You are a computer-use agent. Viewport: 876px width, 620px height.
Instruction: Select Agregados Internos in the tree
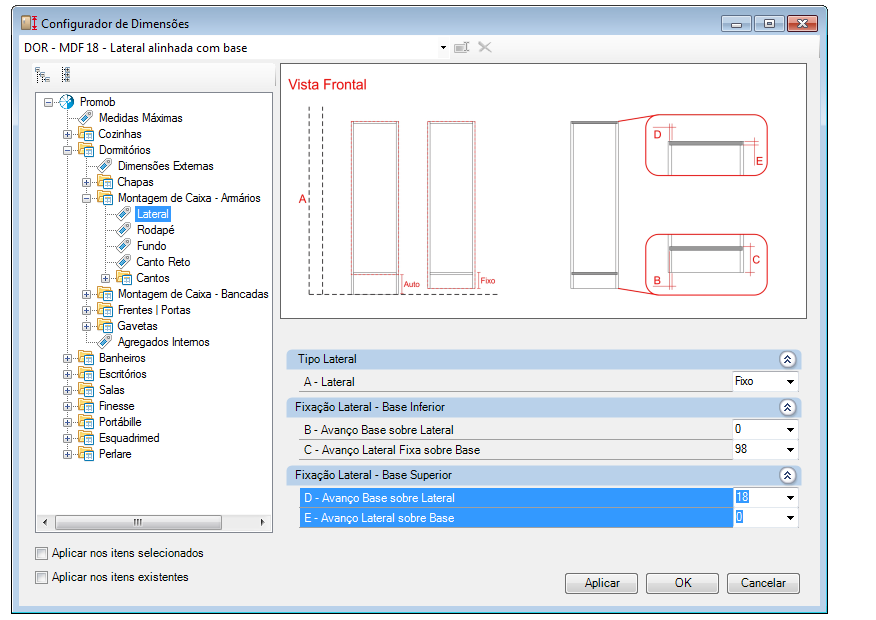163,342
